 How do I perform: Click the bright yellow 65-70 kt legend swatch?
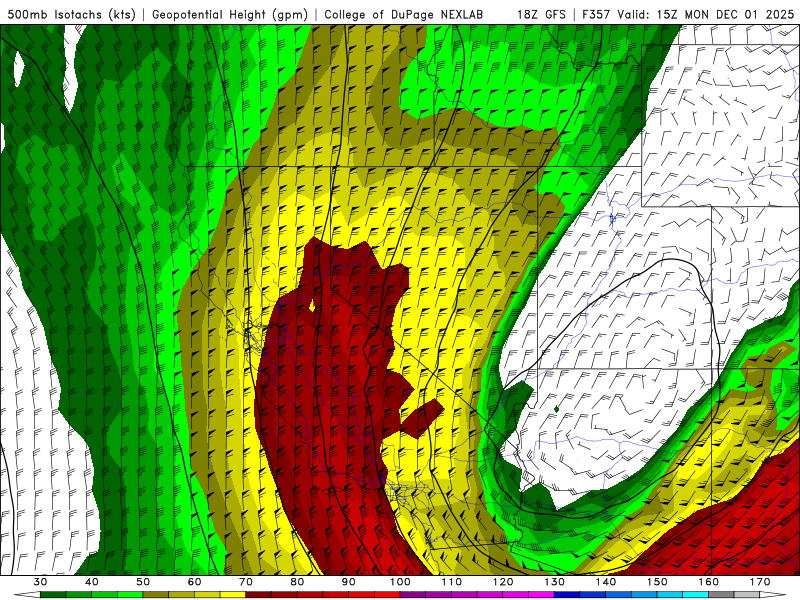(233, 595)
